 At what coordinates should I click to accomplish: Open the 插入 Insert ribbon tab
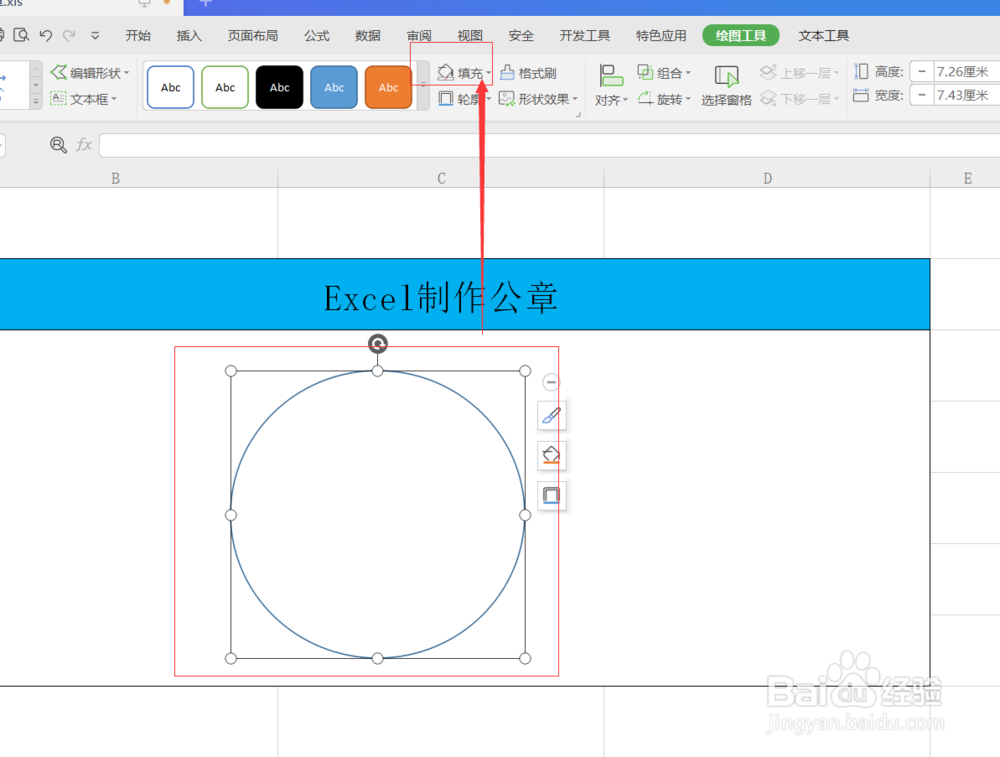(189, 35)
